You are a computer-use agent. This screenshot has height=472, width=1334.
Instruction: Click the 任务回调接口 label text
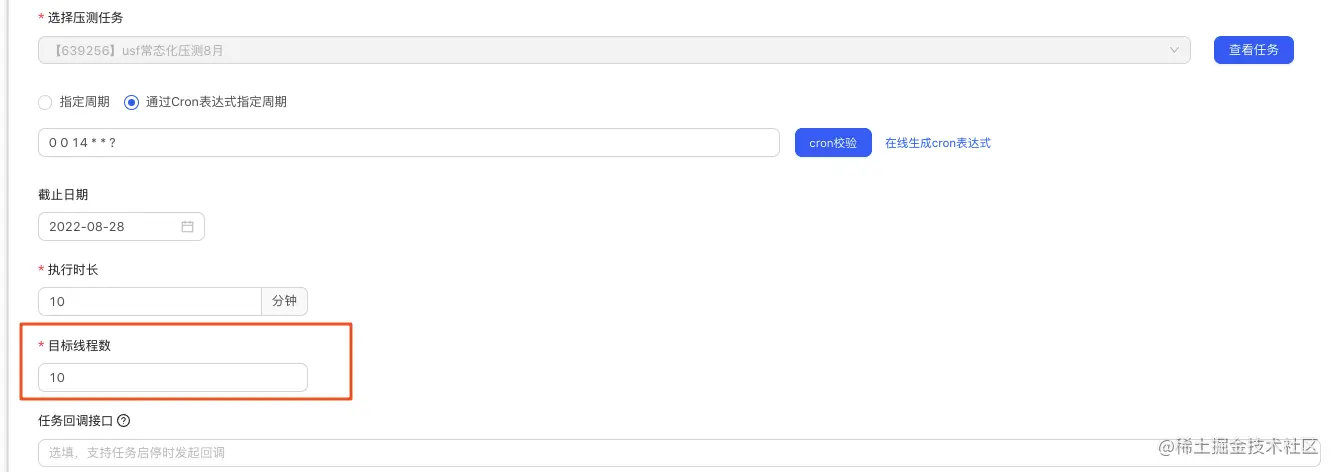[x=74, y=421]
